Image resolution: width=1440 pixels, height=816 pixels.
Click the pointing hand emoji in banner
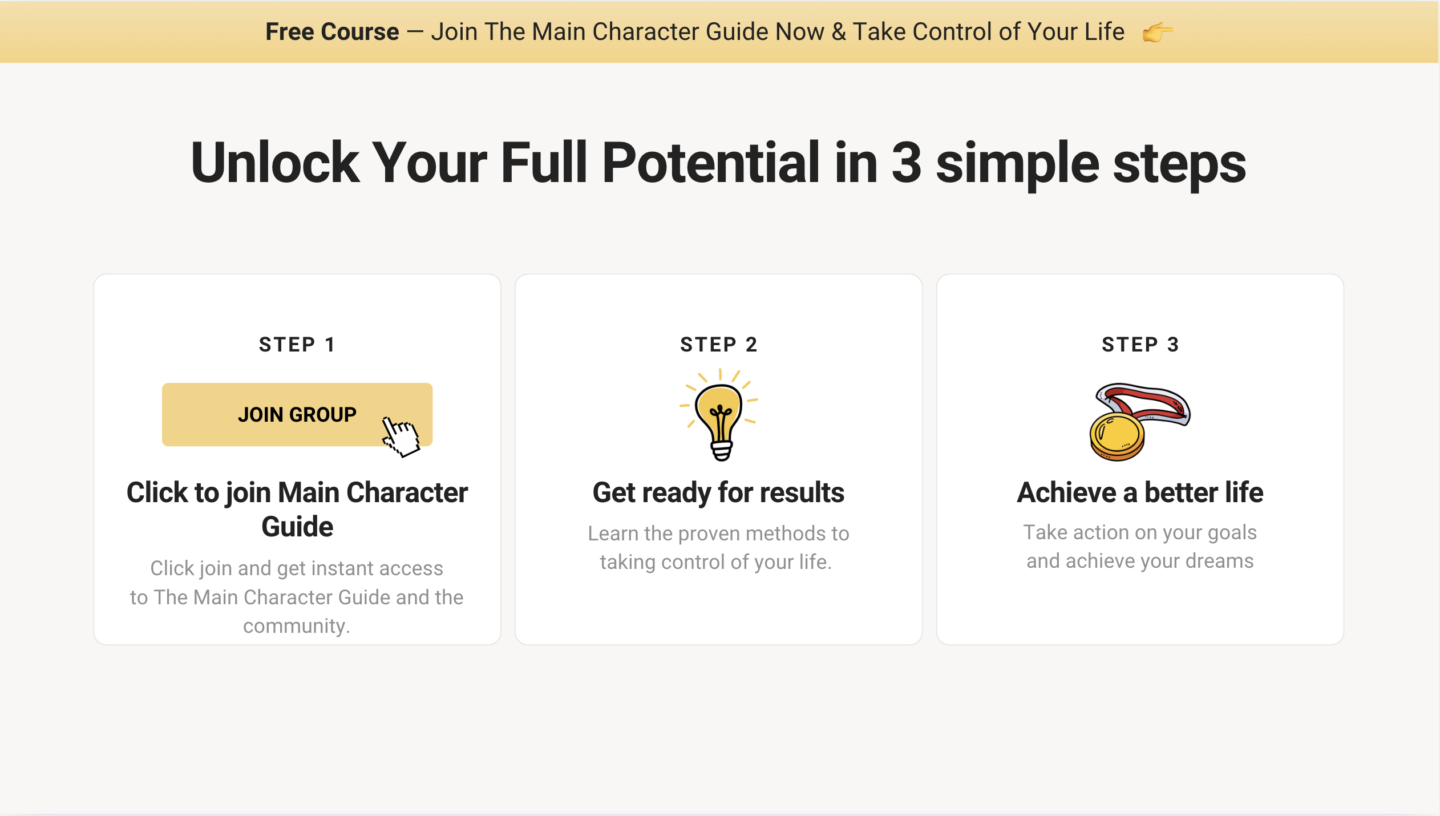click(x=1157, y=32)
